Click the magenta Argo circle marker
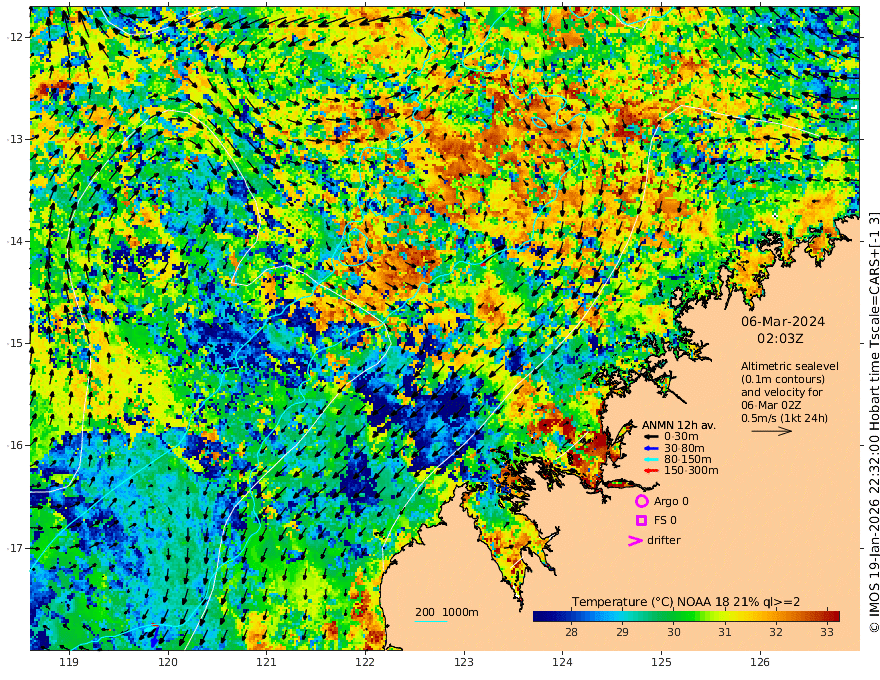 pos(641,501)
